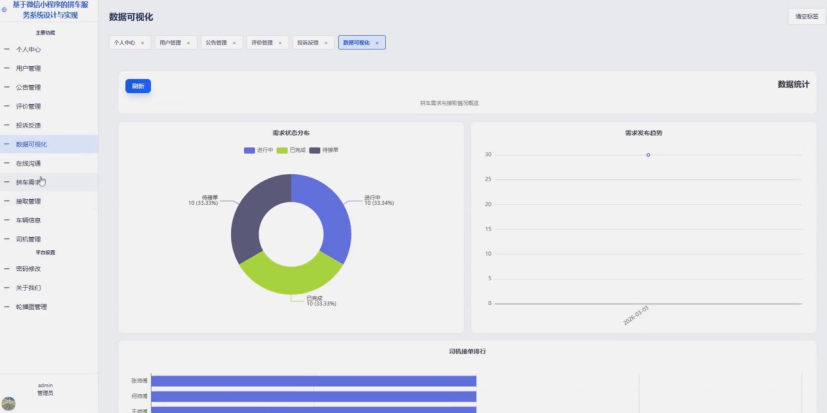Open 接取管理 in the sidebar menu
The image size is (827, 413).
(x=49, y=201)
